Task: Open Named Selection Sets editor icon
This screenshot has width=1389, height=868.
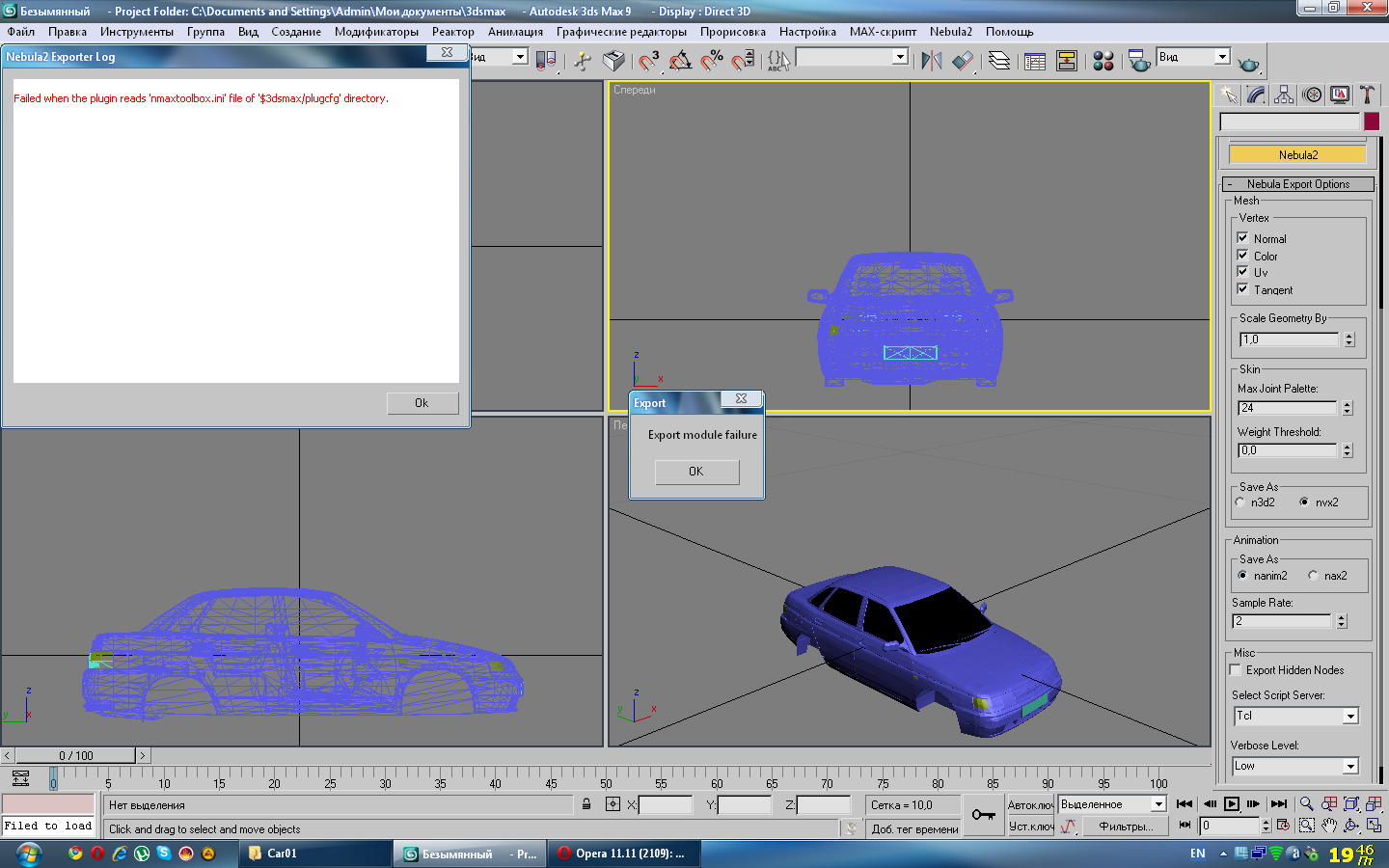Action: tap(778, 61)
